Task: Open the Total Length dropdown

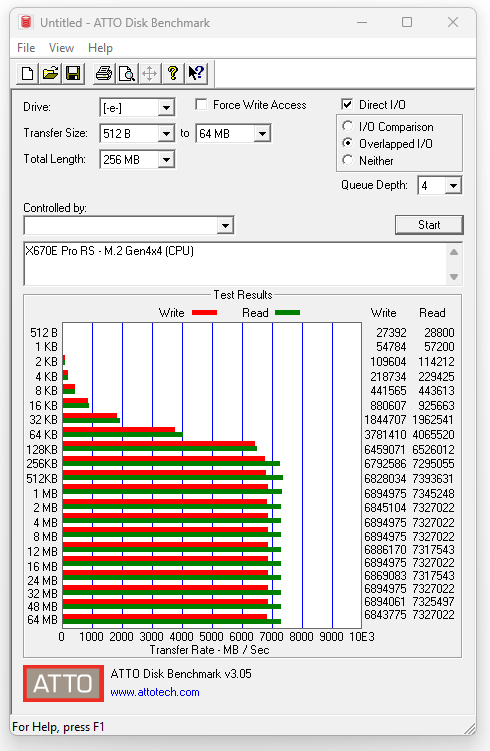Action: (x=166, y=159)
